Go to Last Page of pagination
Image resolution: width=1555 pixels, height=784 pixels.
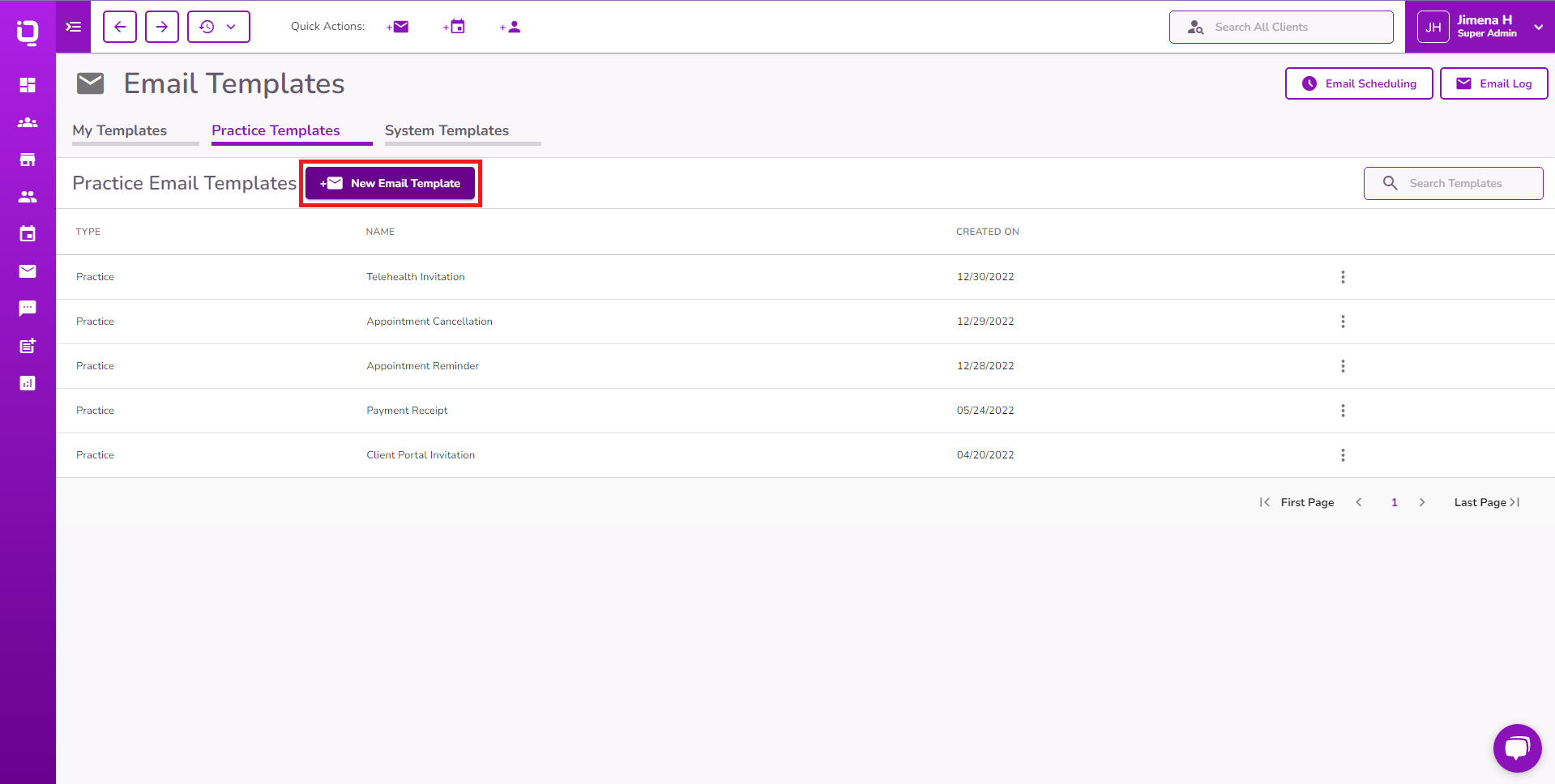coord(1487,502)
